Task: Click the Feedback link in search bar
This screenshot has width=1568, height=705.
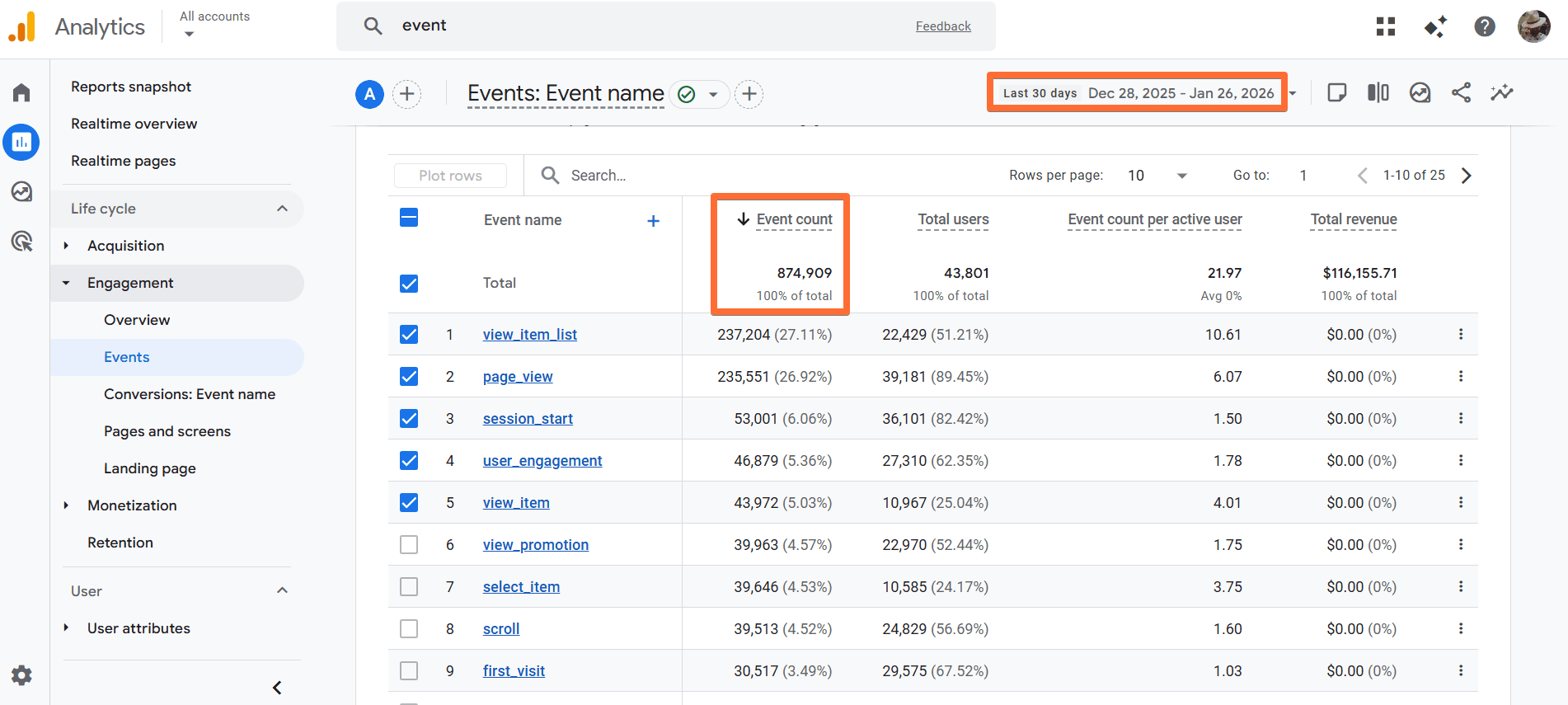Action: (943, 26)
